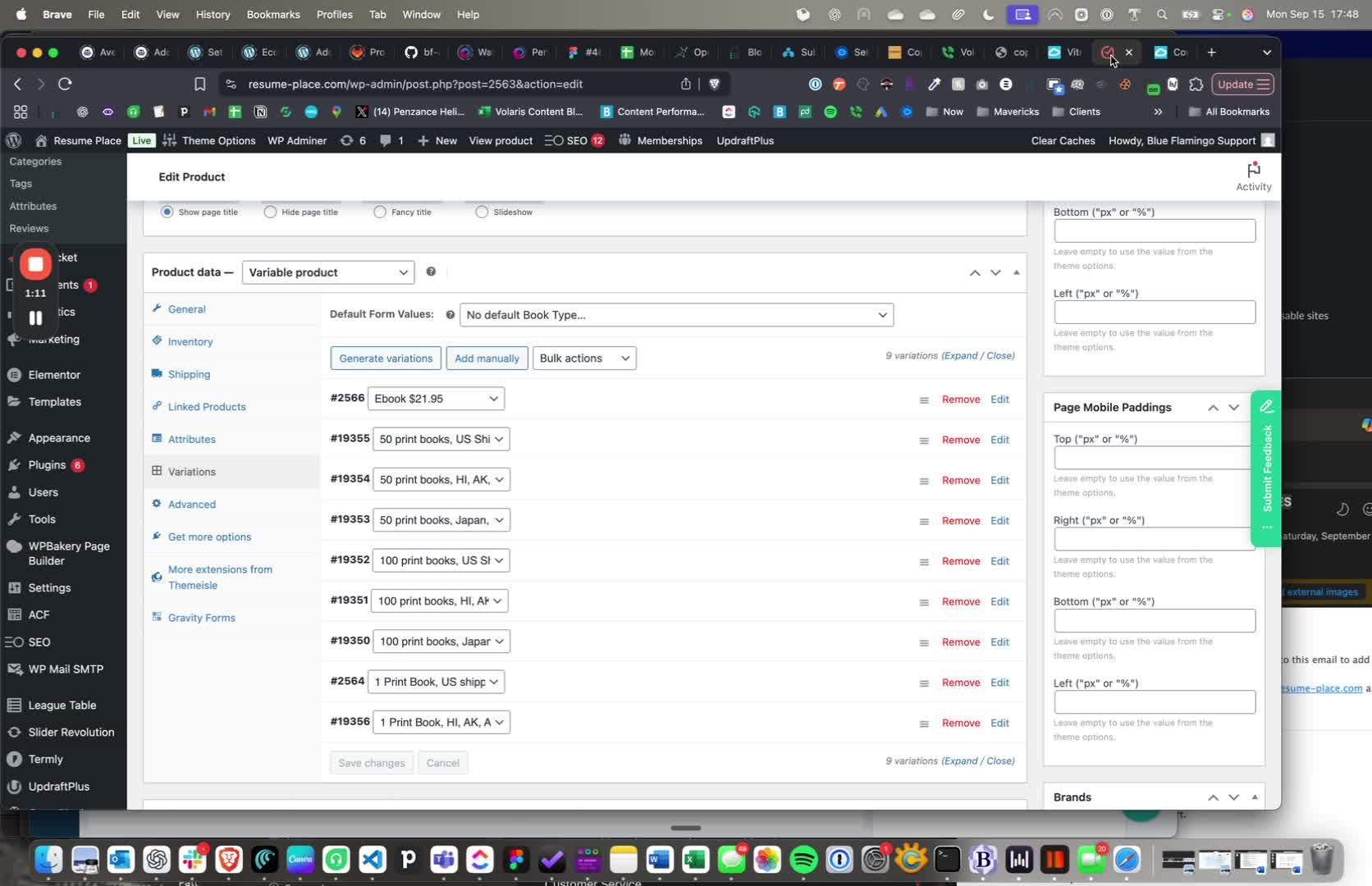Click the share icon in the address bar
The image size is (1372, 886).
point(685,84)
